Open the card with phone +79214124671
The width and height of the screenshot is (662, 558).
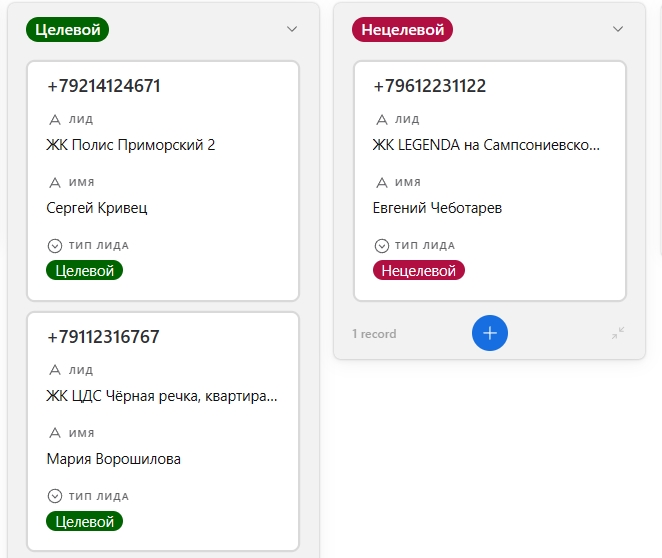[103, 86]
